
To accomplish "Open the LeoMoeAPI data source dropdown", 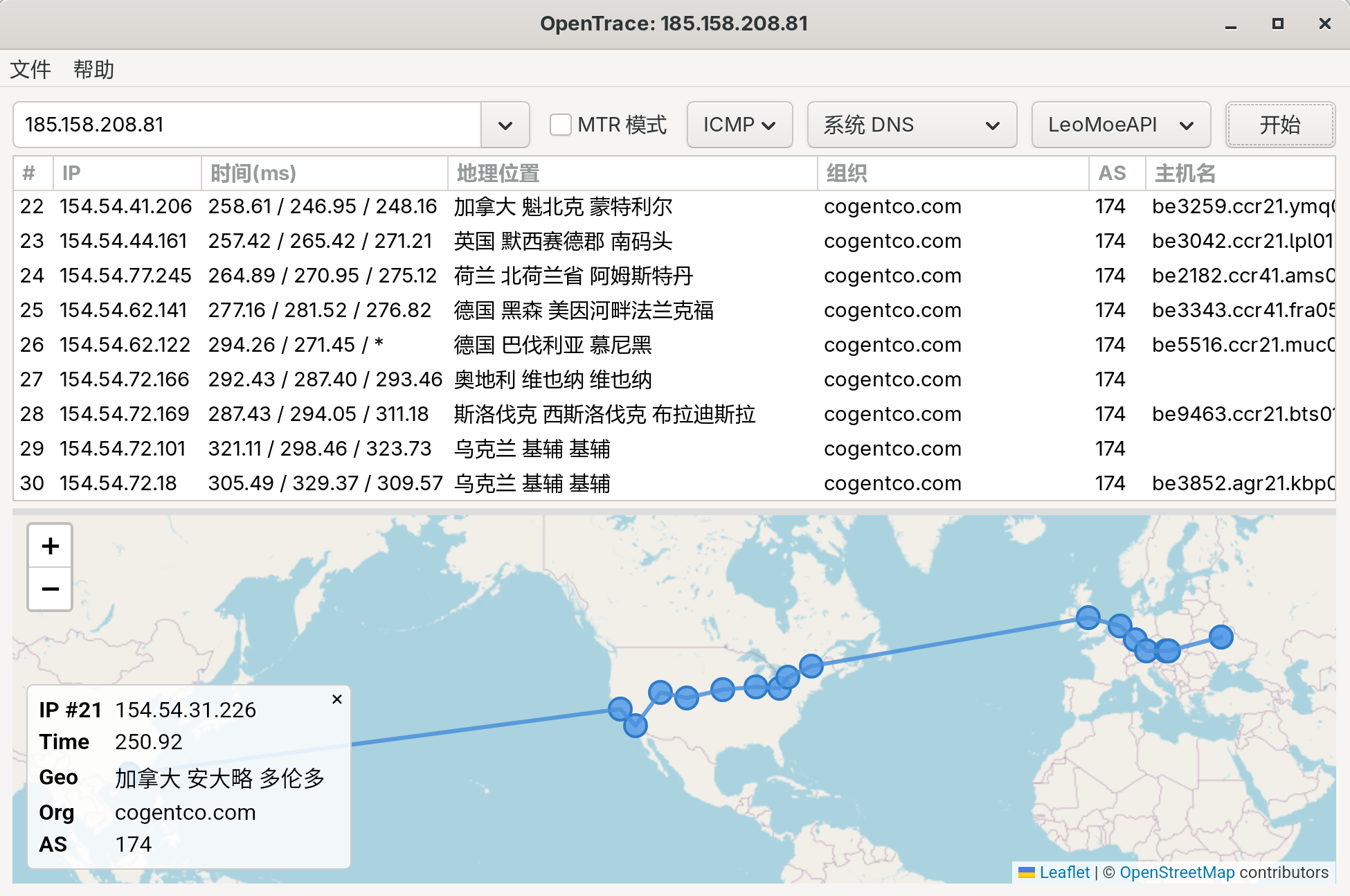I will pyautogui.click(x=1120, y=125).
